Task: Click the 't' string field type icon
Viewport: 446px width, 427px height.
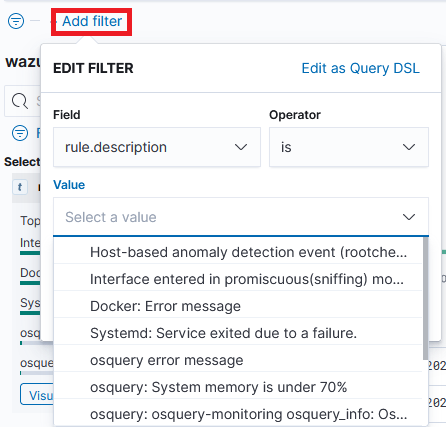Action: pos(20,187)
